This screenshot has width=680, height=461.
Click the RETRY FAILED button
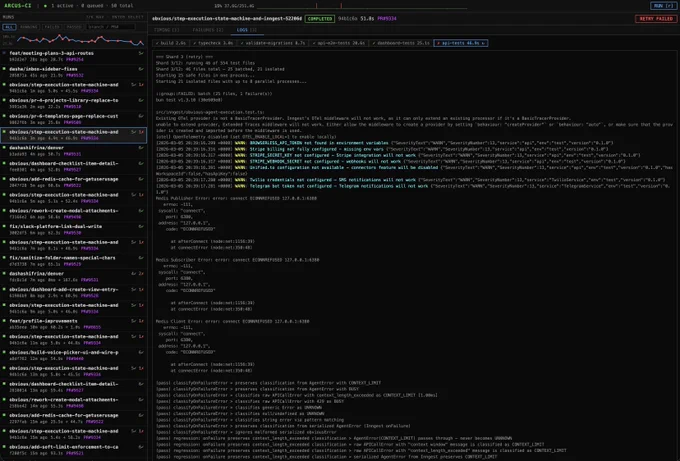click(656, 19)
